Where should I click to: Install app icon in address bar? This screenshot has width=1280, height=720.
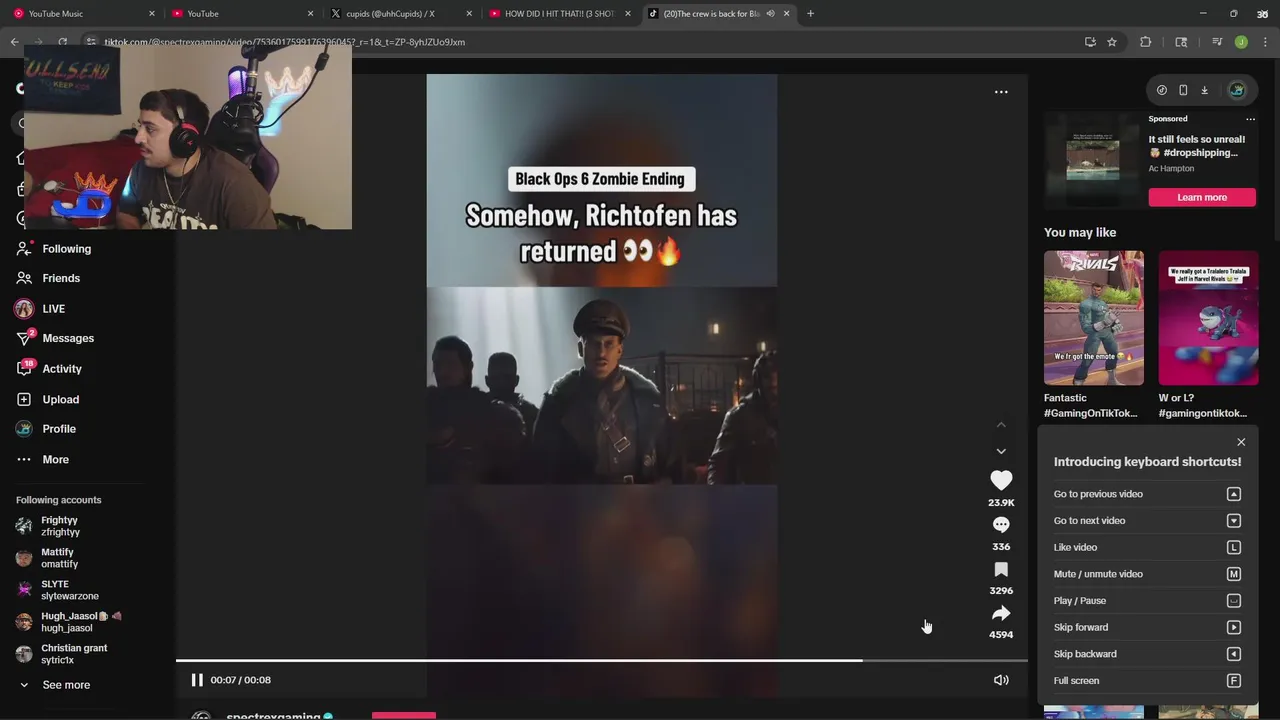pyautogui.click(x=1090, y=42)
